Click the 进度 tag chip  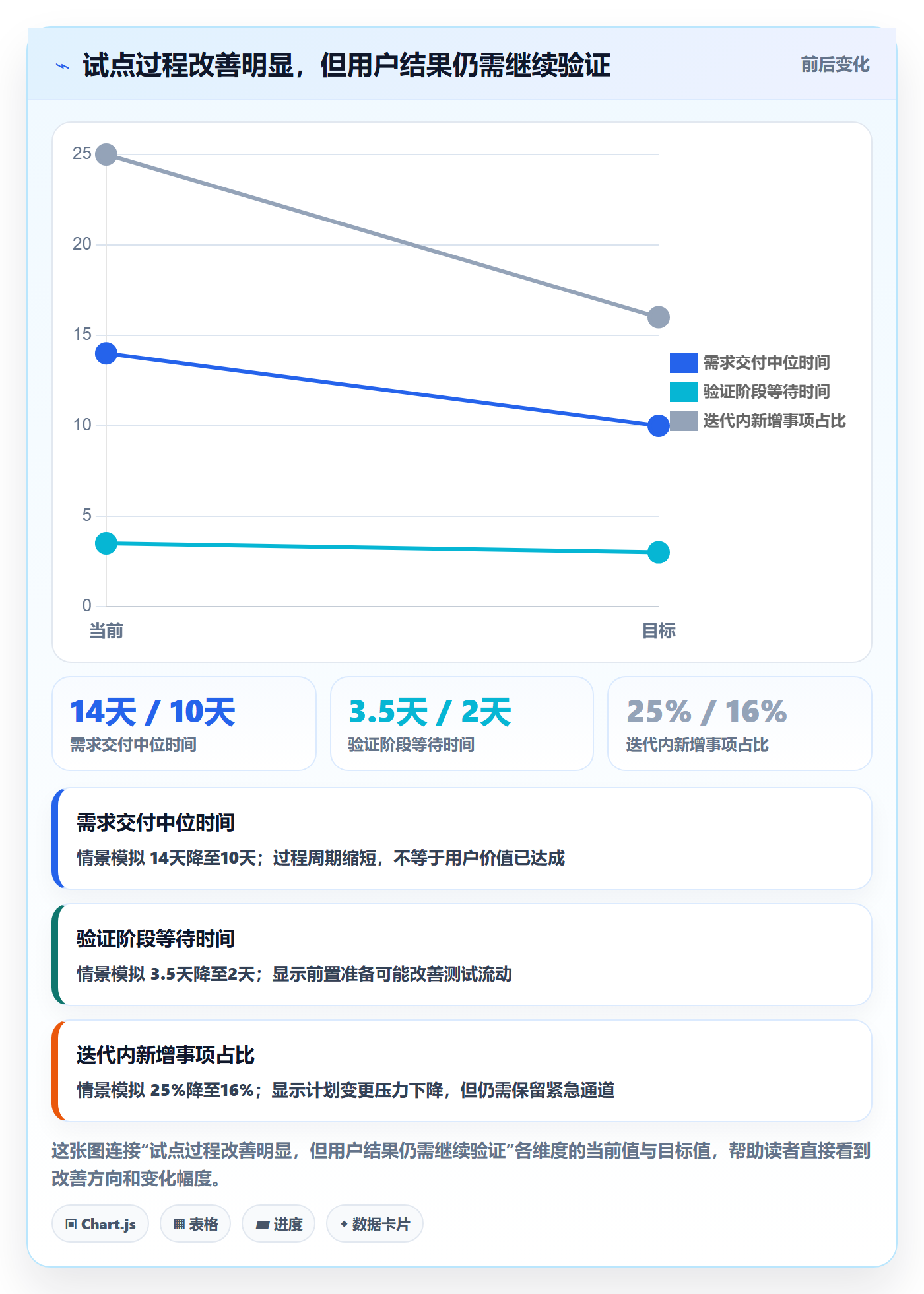279,1224
